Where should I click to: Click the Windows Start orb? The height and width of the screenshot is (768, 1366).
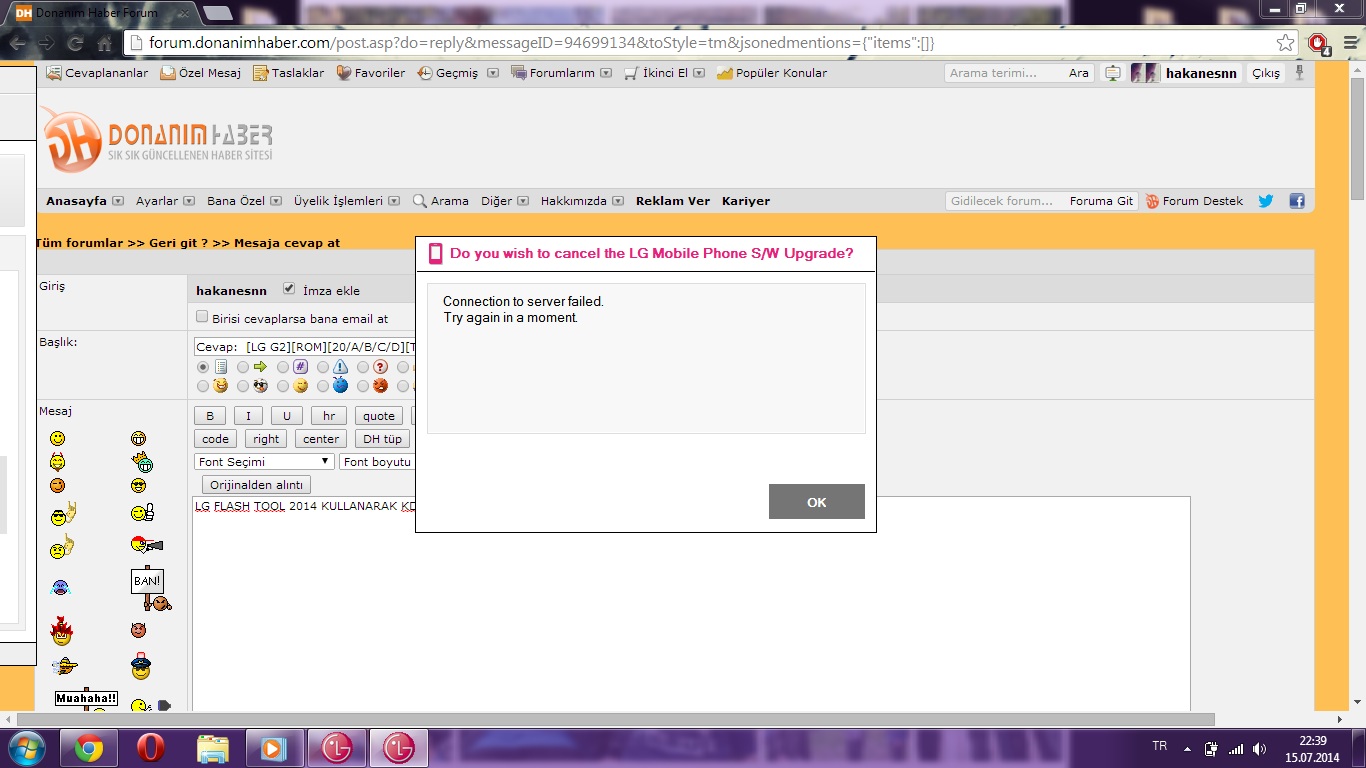[x=26, y=748]
